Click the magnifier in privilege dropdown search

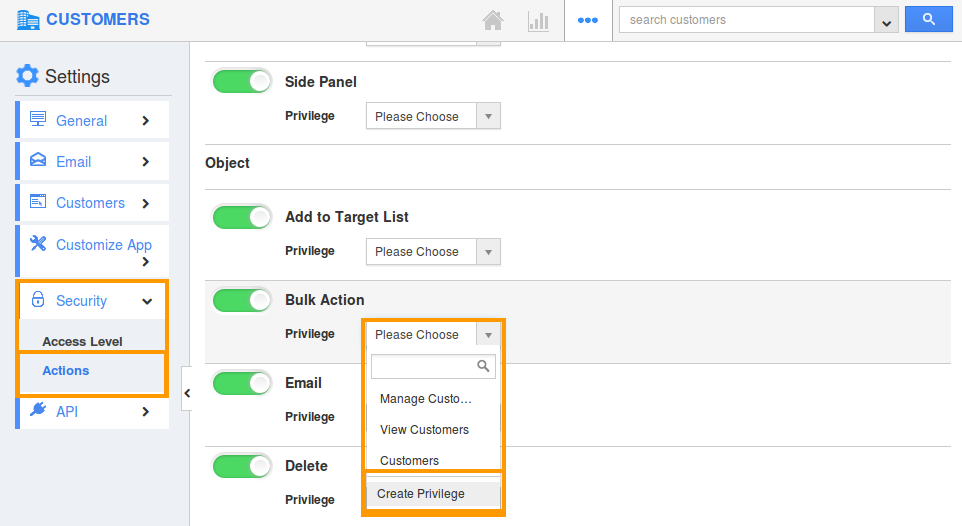pyautogui.click(x=483, y=366)
